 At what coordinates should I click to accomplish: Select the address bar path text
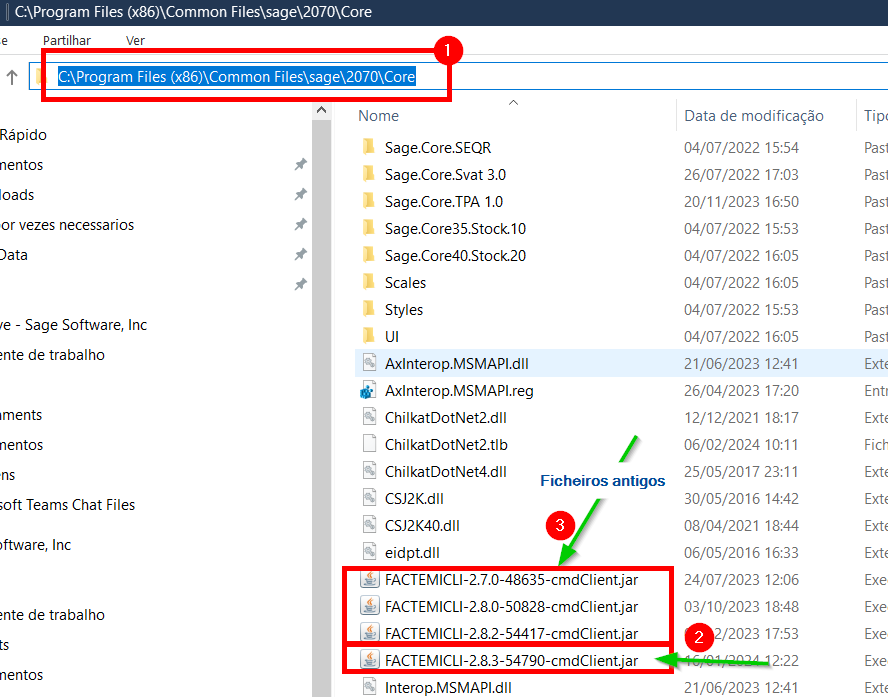point(237,76)
